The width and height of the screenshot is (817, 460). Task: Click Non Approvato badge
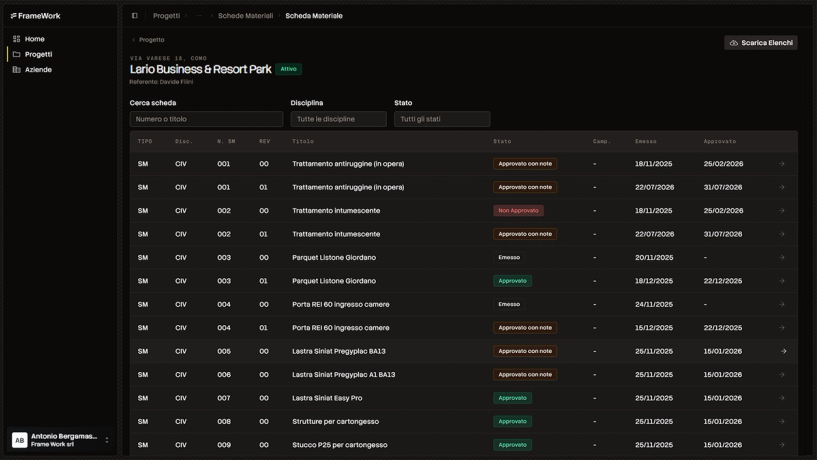pyautogui.click(x=518, y=210)
